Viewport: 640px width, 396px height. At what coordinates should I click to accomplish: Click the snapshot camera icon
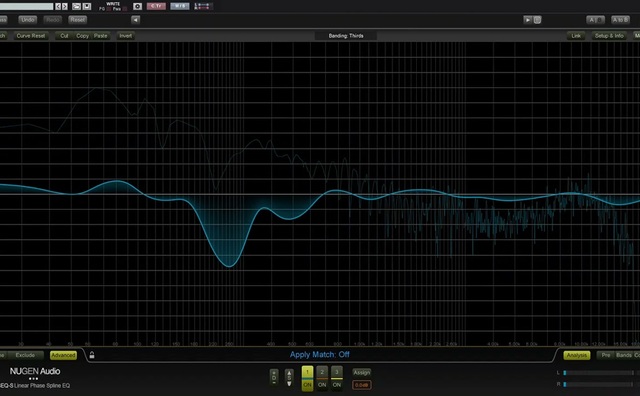click(x=138, y=7)
